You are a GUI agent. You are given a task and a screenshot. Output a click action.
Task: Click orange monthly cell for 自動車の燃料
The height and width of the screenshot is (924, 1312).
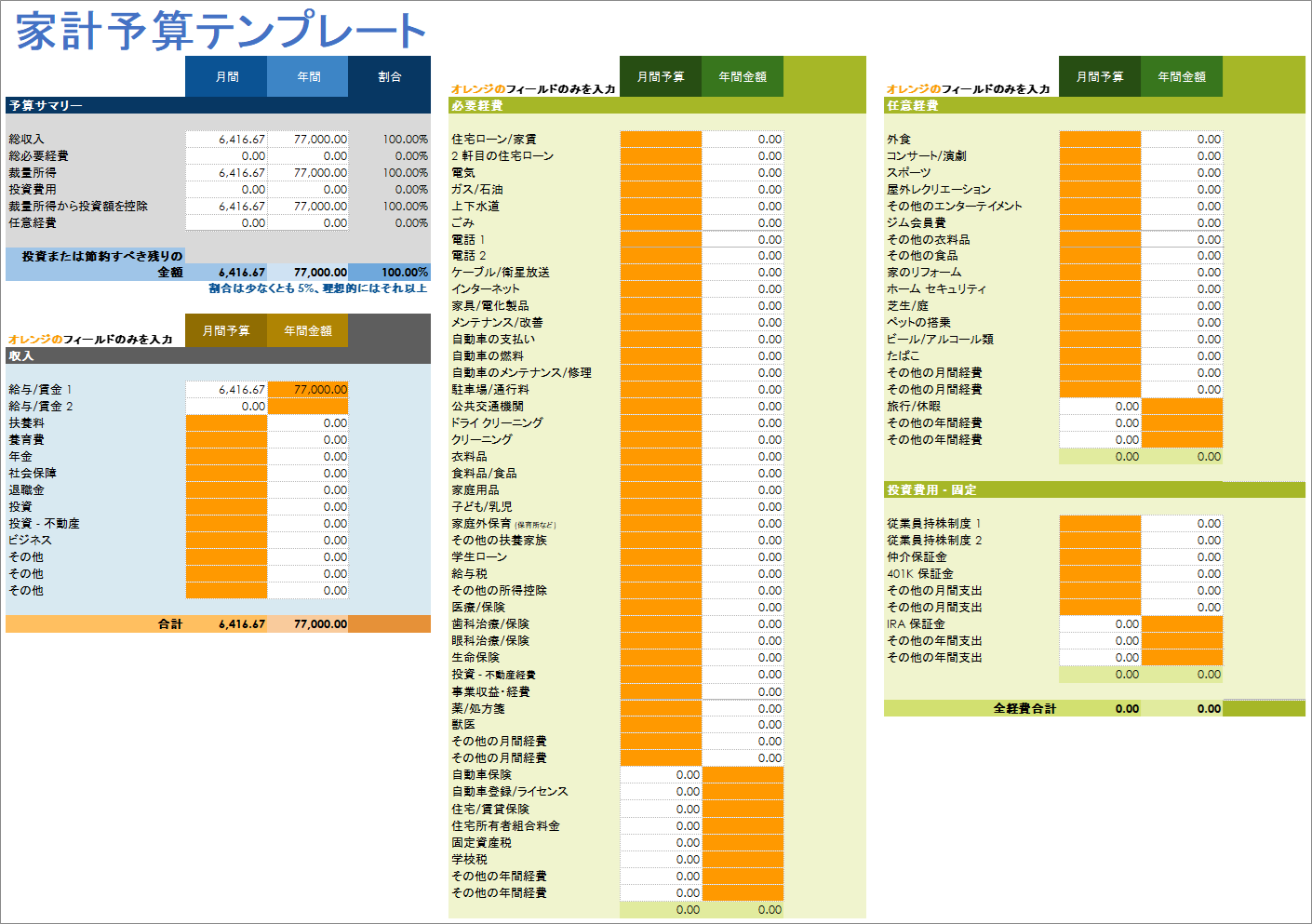click(661, 355)
